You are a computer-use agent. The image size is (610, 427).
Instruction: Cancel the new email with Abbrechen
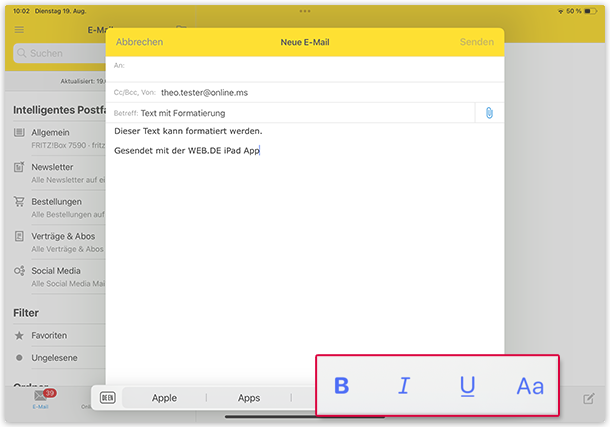click(x=139, y=42)
